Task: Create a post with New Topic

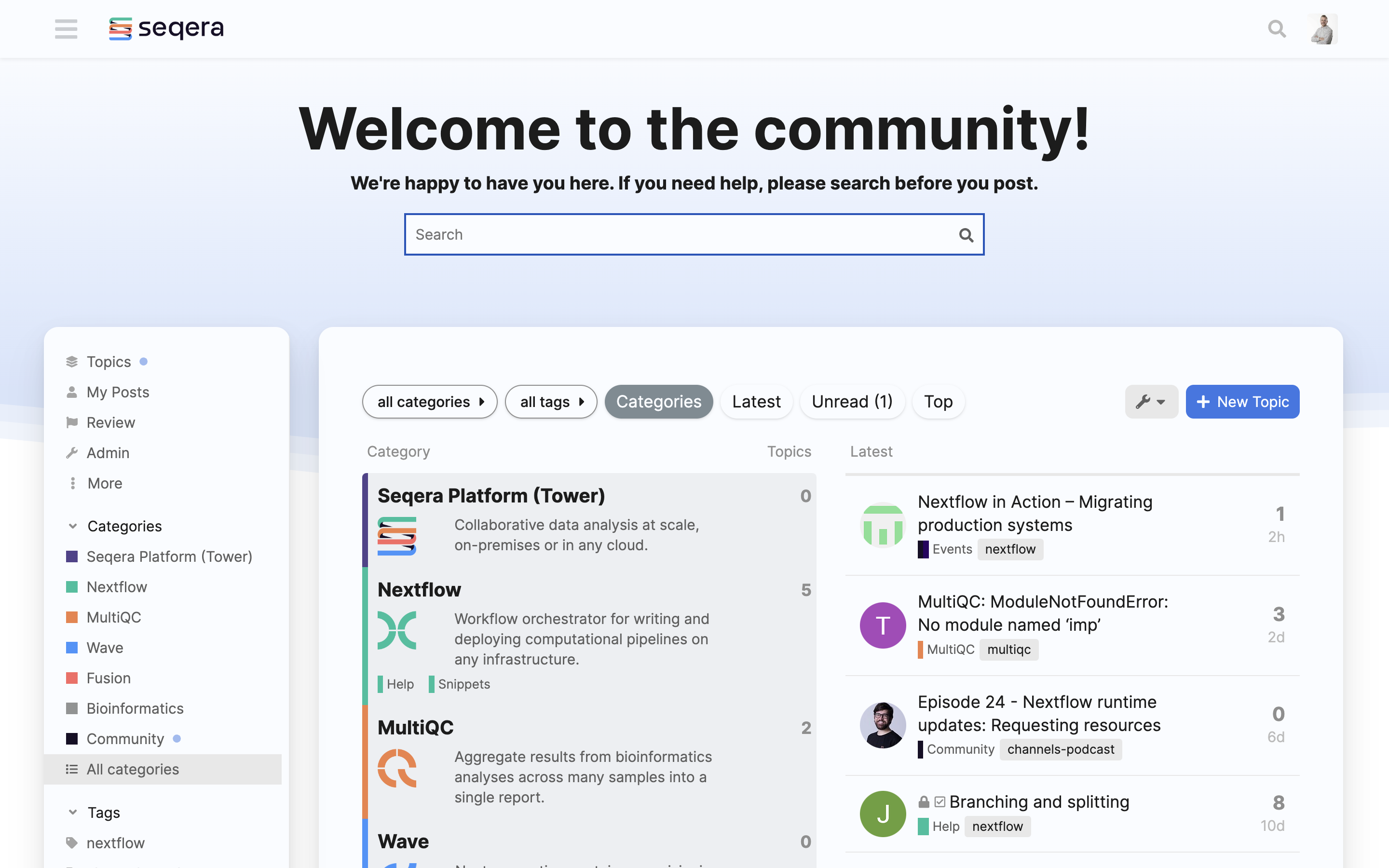Action: [1242, 401]
